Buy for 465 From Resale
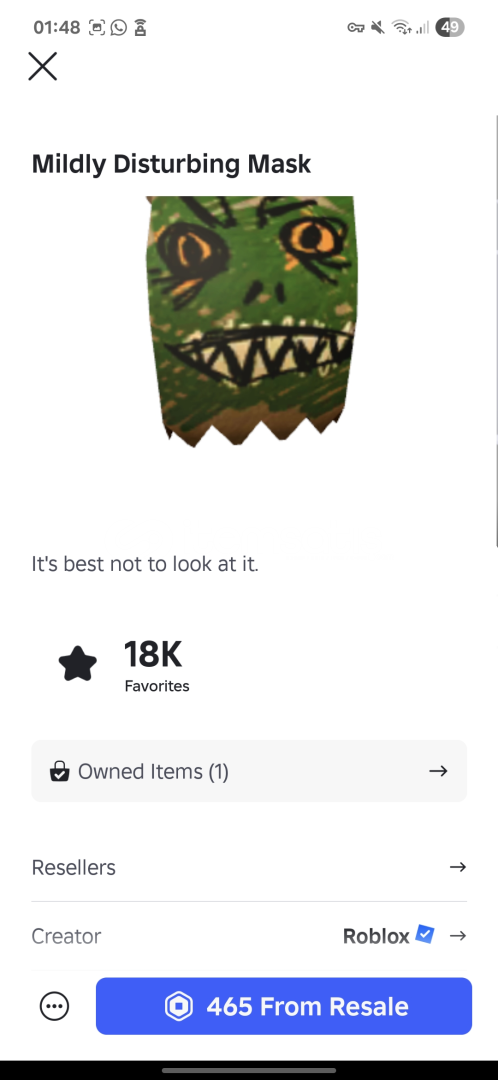The image size is (498, 1080). (x=284, y=1006)
